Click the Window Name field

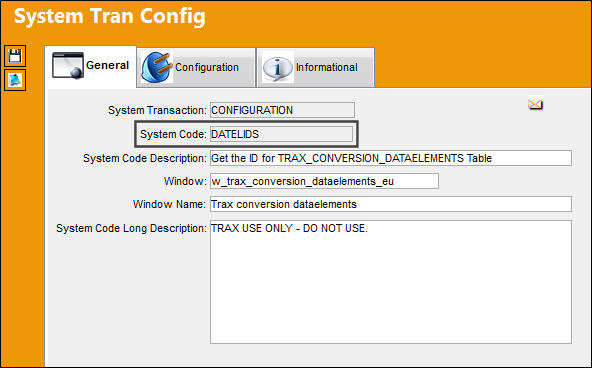click(x=391, y=204)
